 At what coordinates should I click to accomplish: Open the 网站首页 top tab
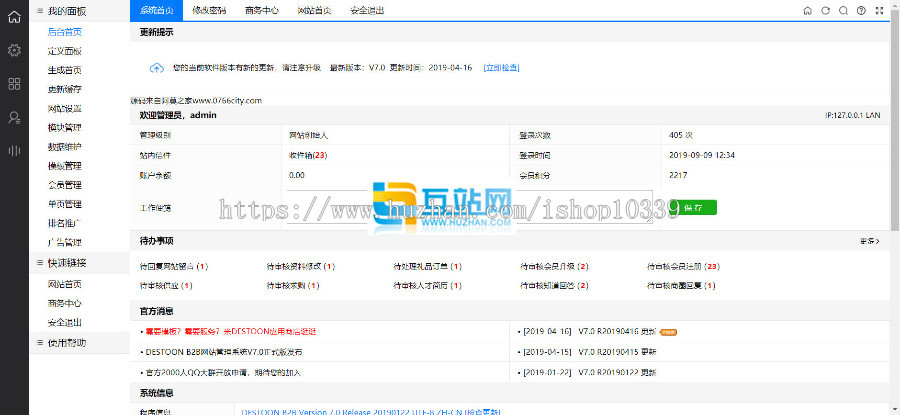315,10
